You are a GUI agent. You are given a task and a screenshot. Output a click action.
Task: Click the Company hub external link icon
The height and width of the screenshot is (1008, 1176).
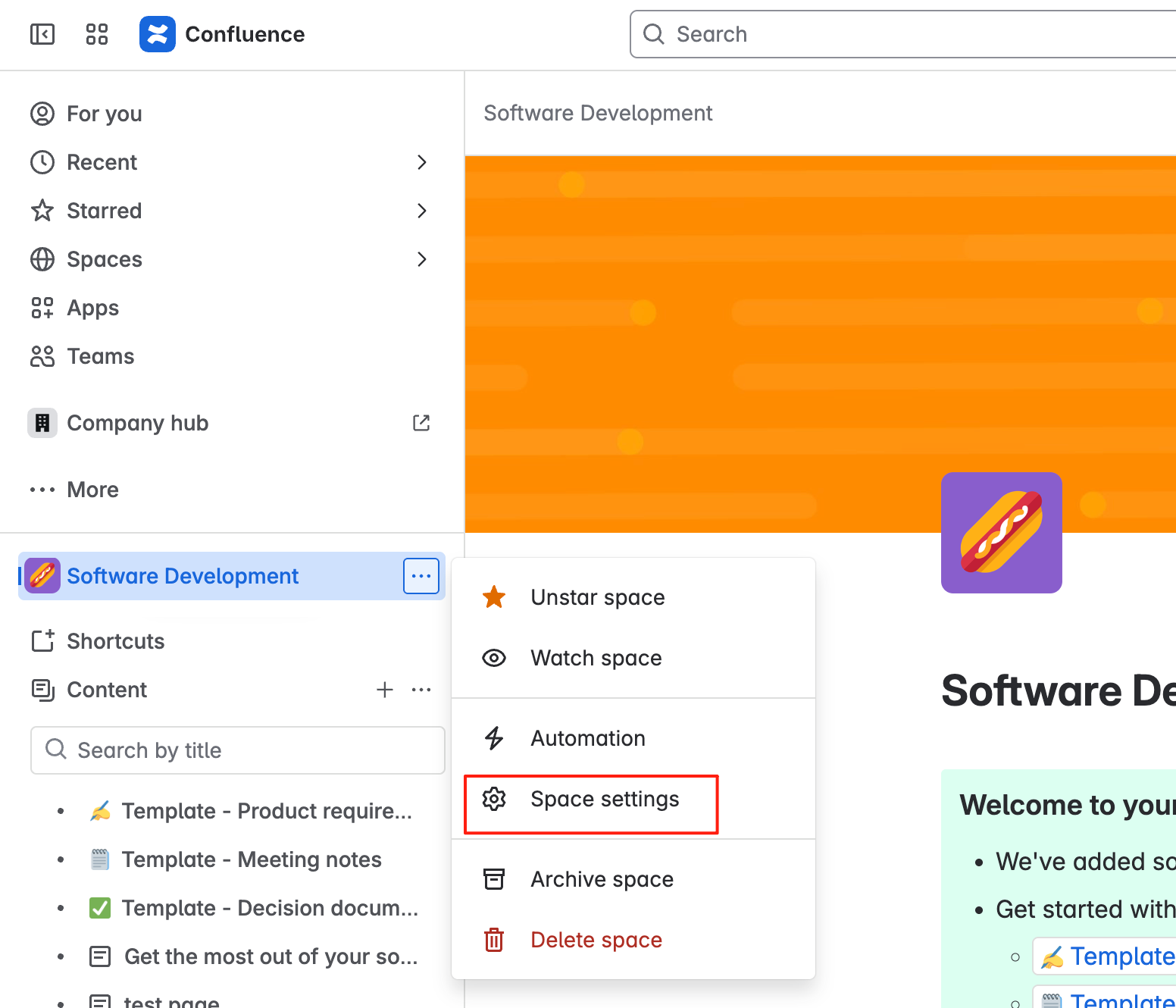tap(421, 423)
